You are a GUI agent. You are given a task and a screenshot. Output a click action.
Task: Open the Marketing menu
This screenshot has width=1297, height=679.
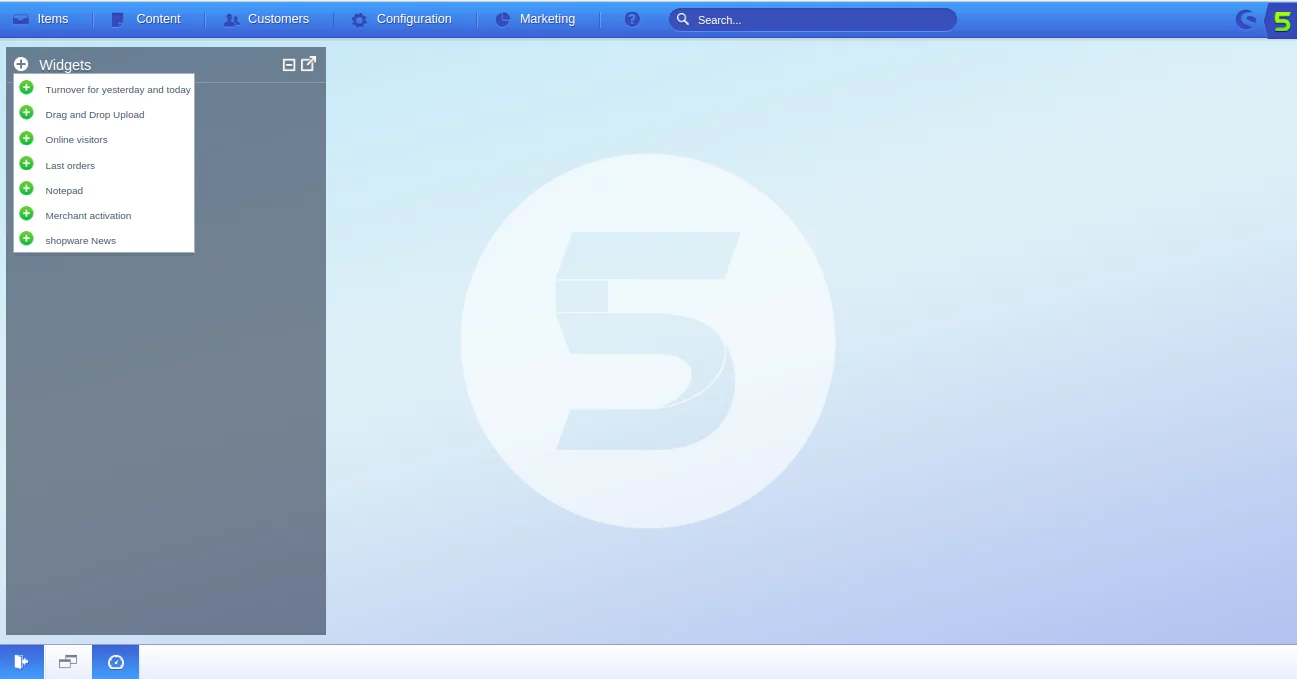pos(535,19)
